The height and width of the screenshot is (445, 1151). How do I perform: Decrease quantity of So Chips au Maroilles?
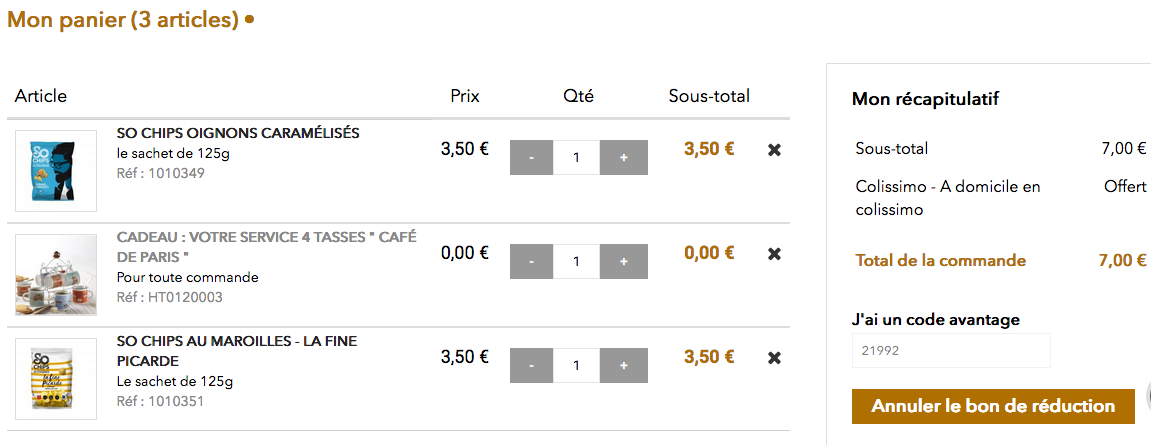point(532,366)
